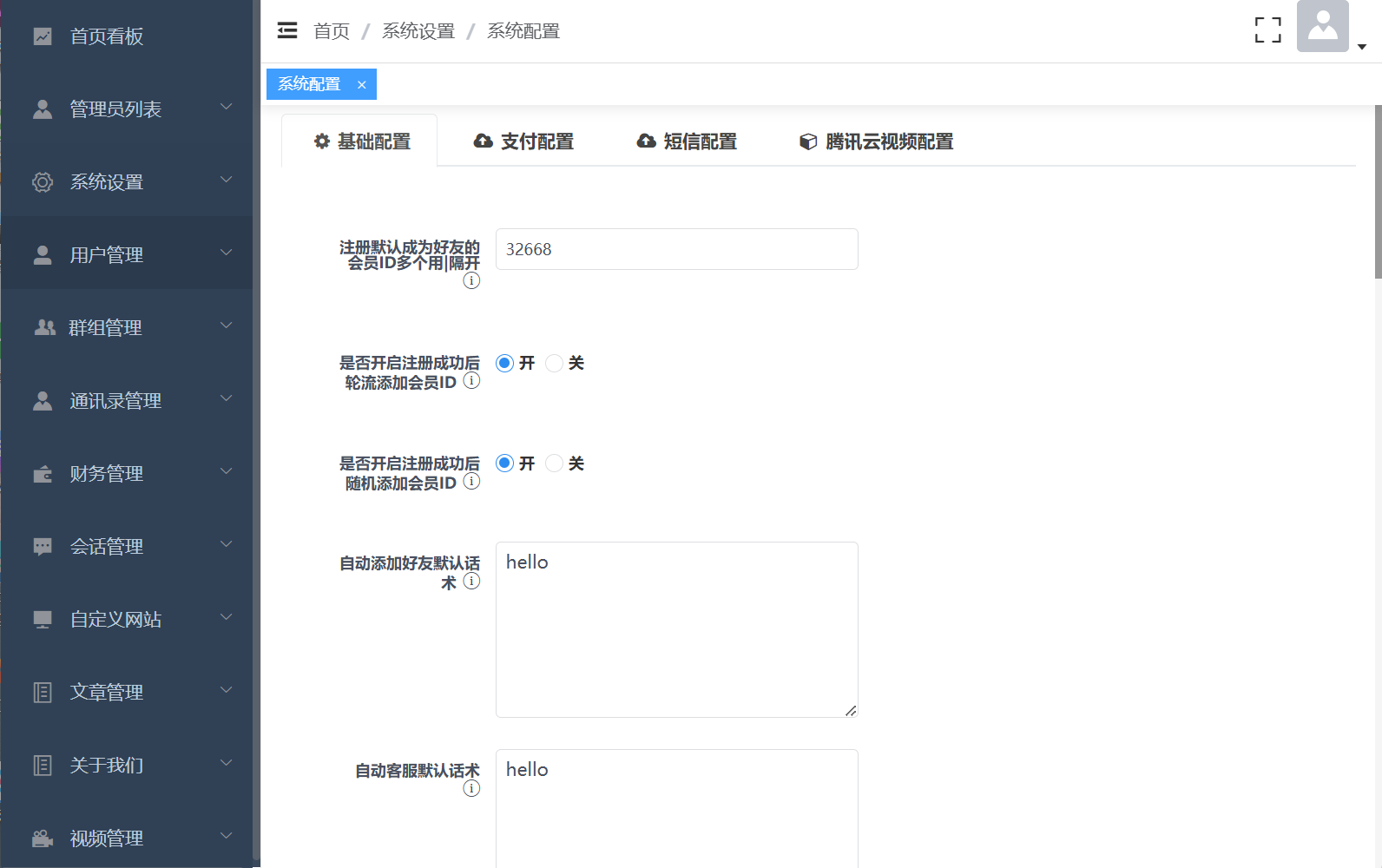
Task: Click info icon below 注册默认成为好友的会员ID label
Action: pyautogui.click(x=471, y=280)
